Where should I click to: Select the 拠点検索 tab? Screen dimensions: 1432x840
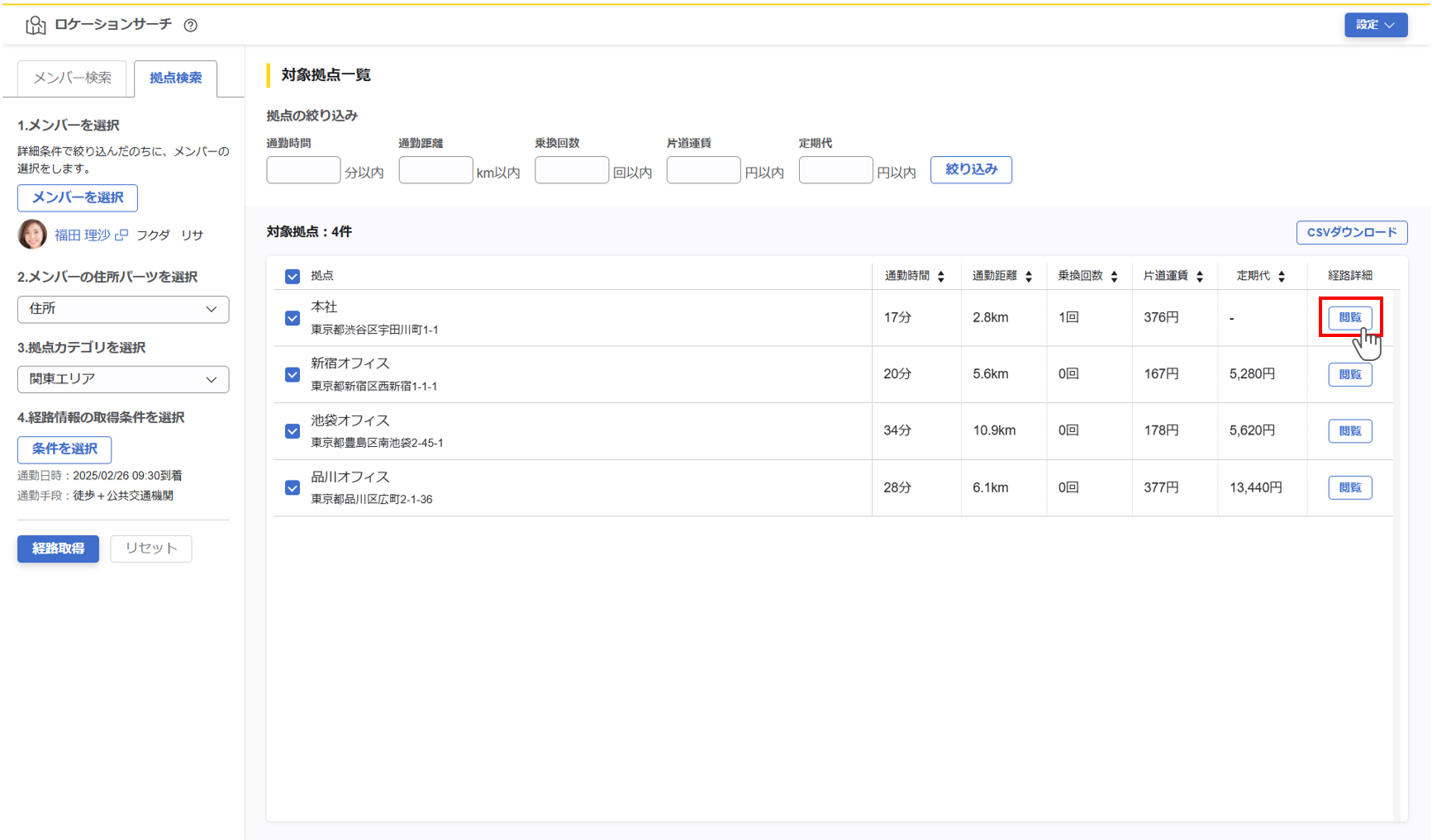tap(175, 78)
